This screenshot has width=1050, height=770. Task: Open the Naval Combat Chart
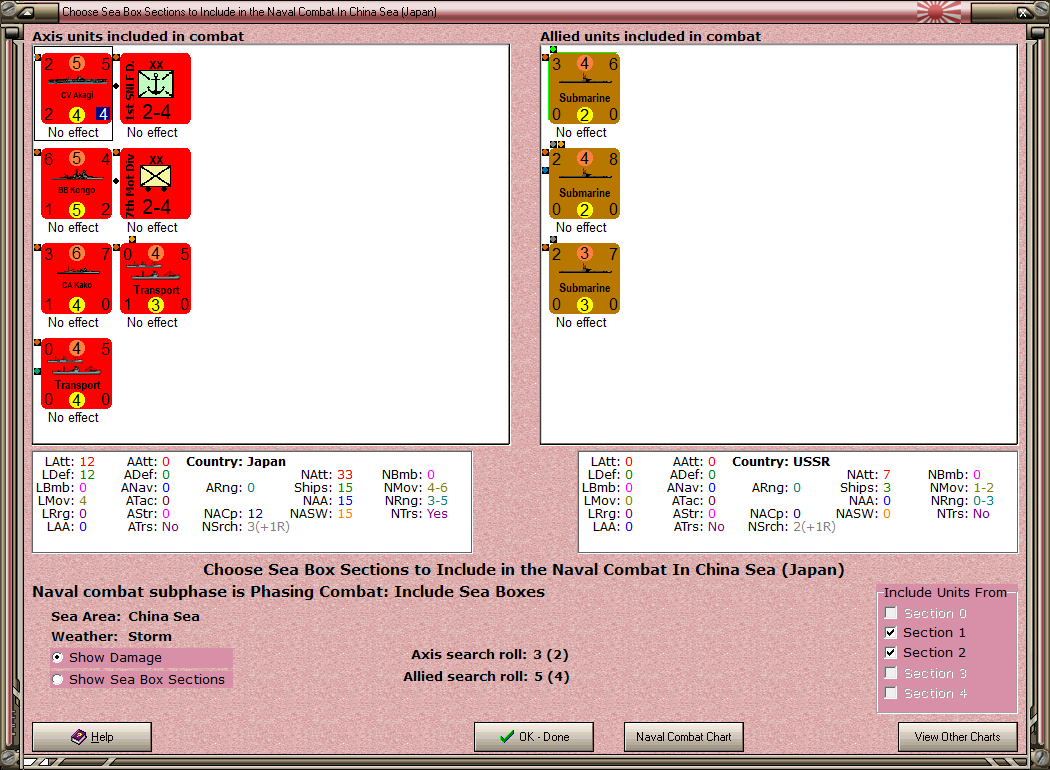click(x=684, y=737)
